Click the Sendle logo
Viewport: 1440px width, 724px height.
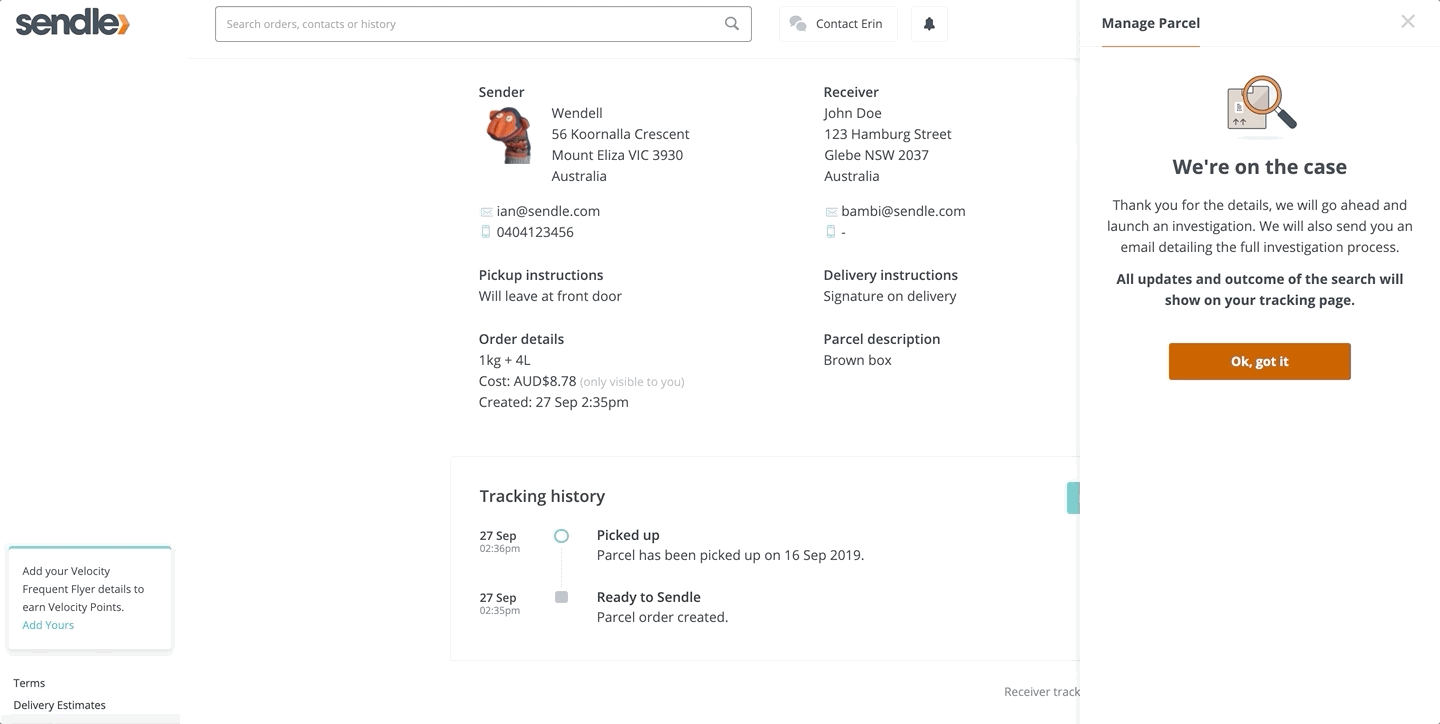coord(72,23)
